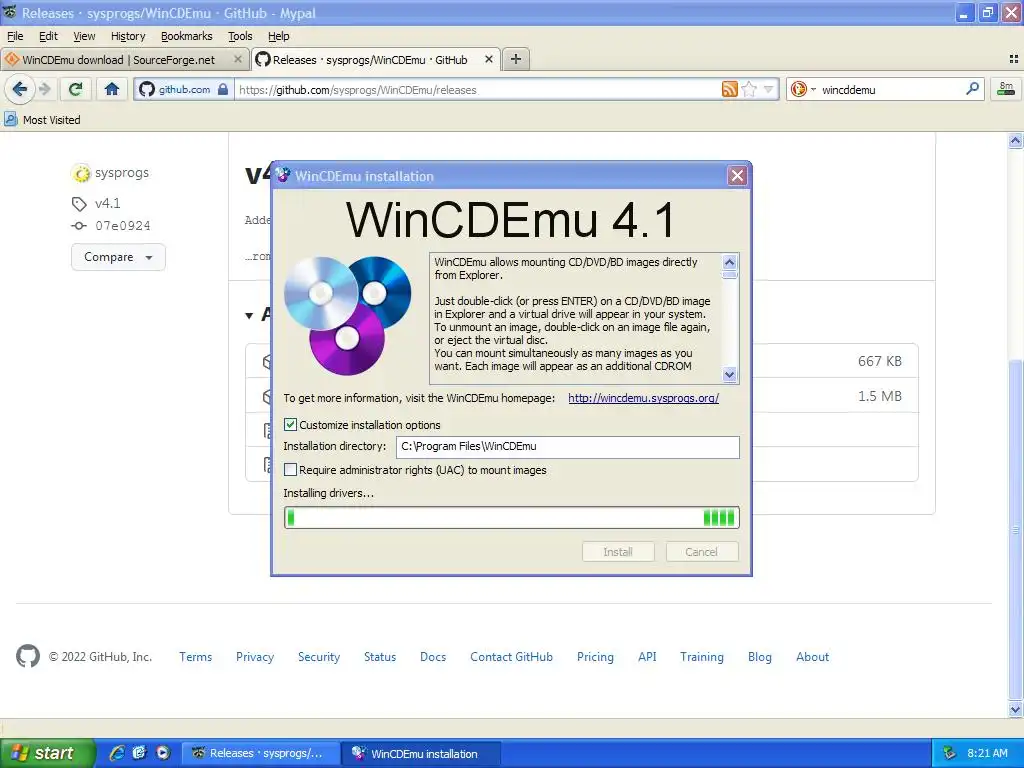
Task: Open the Edit menu
Action: [48, 36]
